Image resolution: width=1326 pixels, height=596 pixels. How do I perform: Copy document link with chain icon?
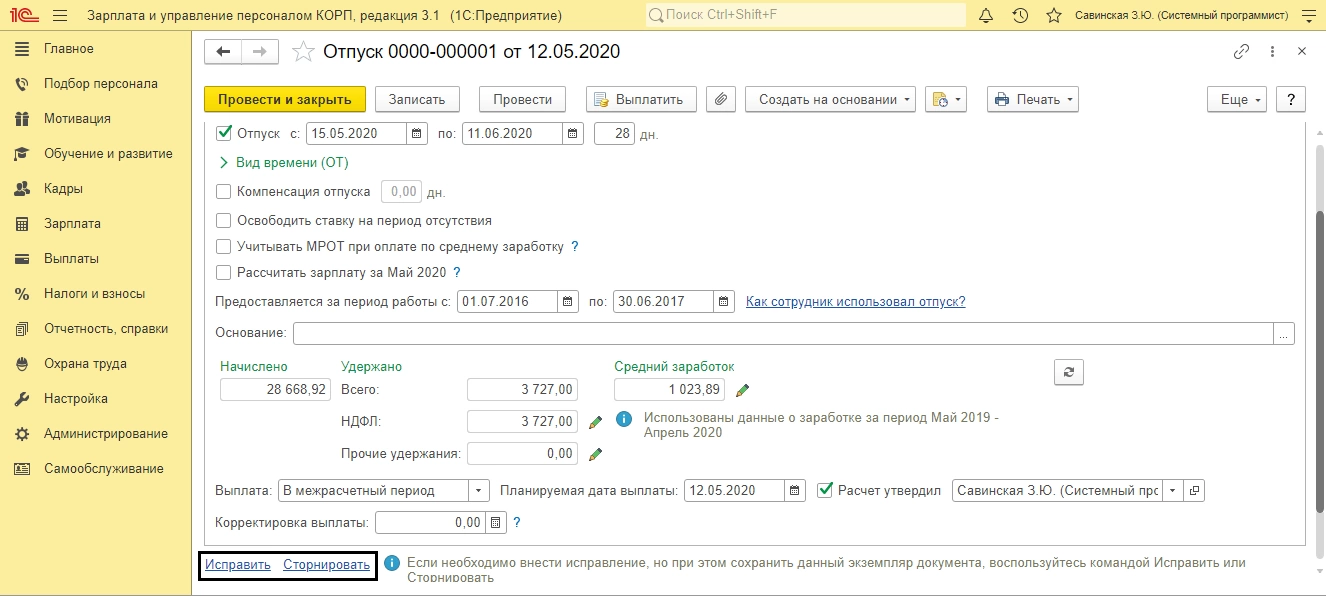coord(1242,52)
